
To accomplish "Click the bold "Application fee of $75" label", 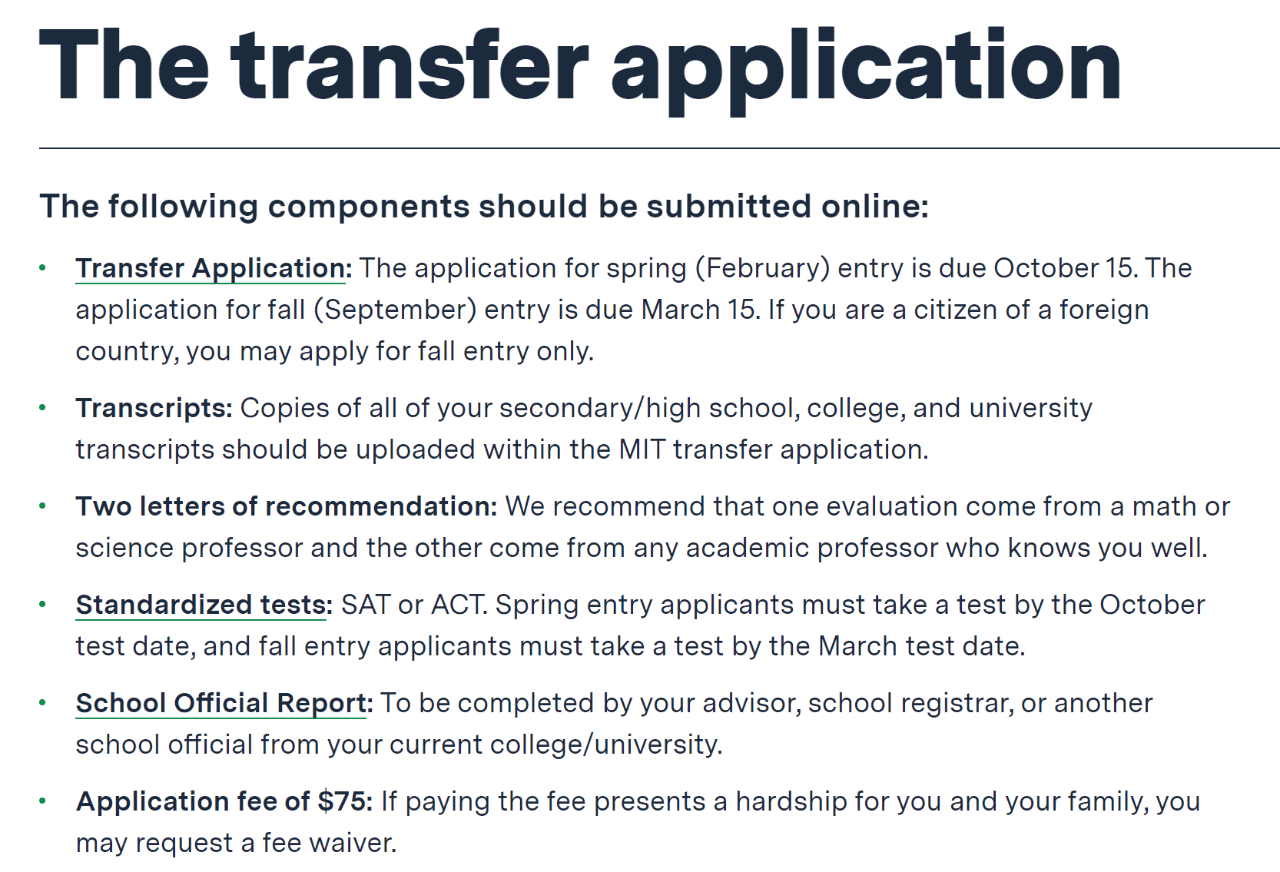I will click(x=224, y=801).
